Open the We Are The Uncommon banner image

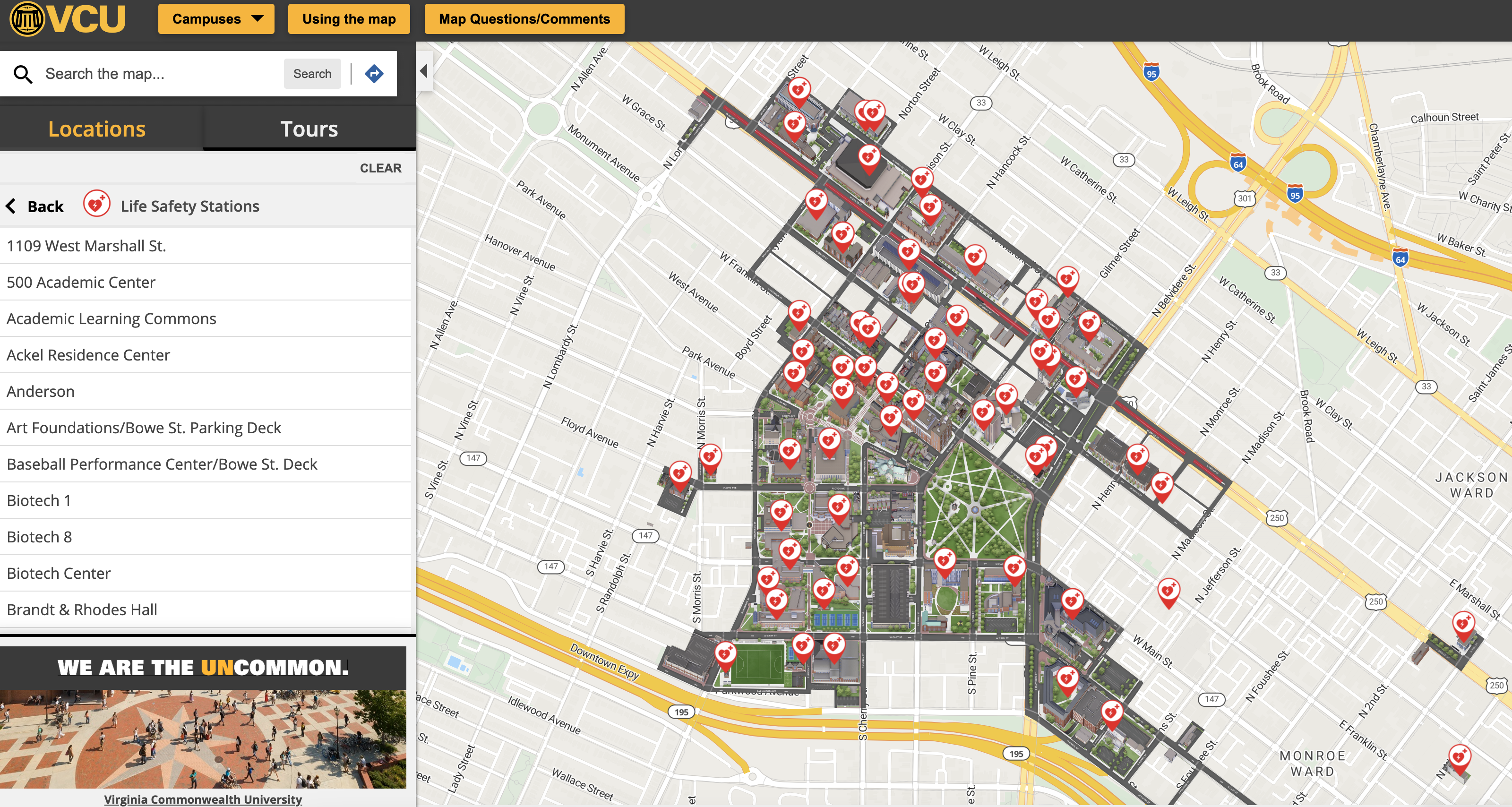[203, 718]
